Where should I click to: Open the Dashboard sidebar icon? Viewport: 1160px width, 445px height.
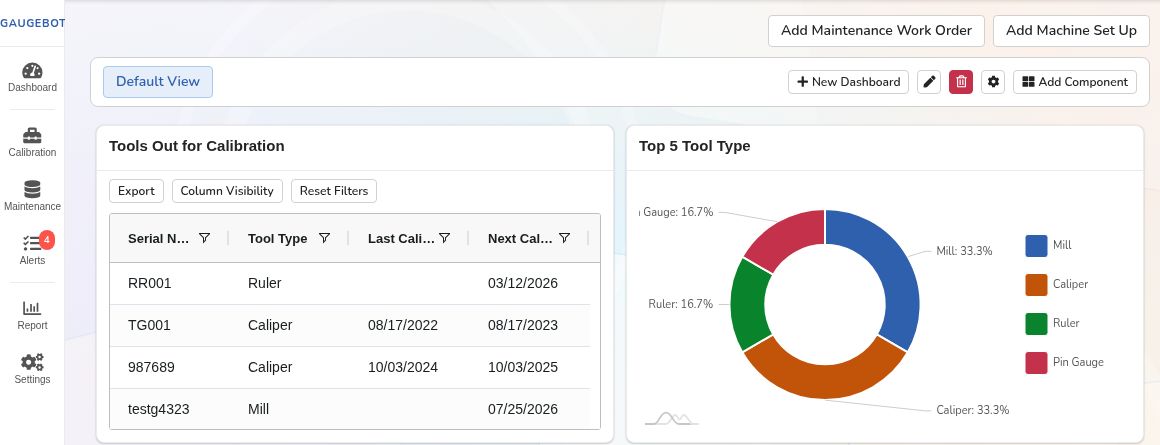(x=32, y=72)
